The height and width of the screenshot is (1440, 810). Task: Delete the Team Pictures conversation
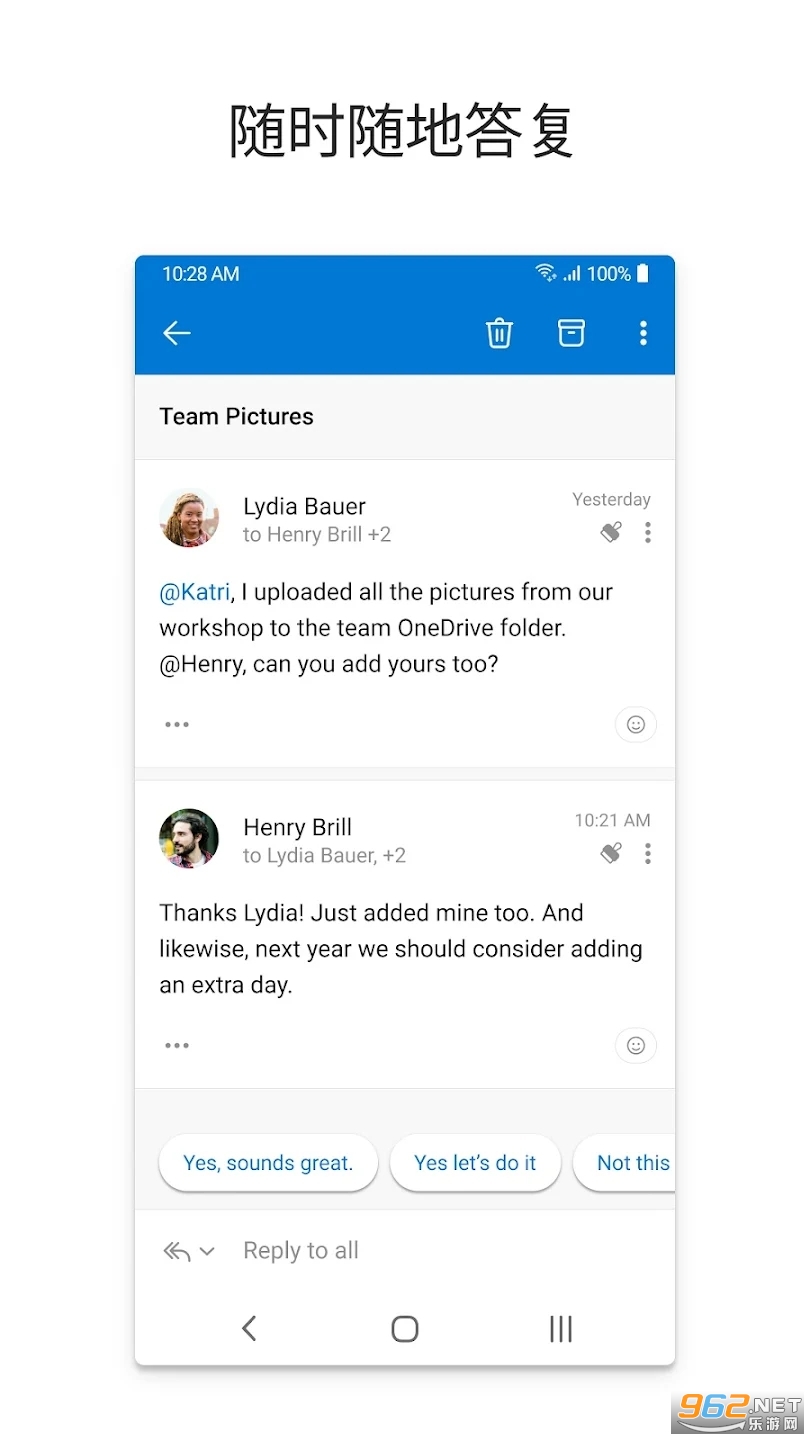499,333
